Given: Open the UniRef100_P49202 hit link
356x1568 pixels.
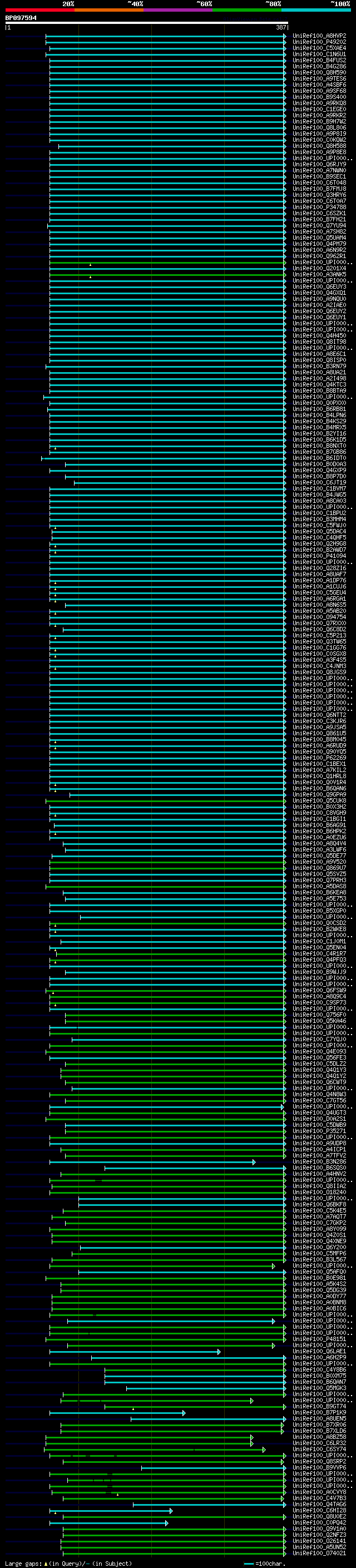Looking at the screenshot, I should (319, 42).
